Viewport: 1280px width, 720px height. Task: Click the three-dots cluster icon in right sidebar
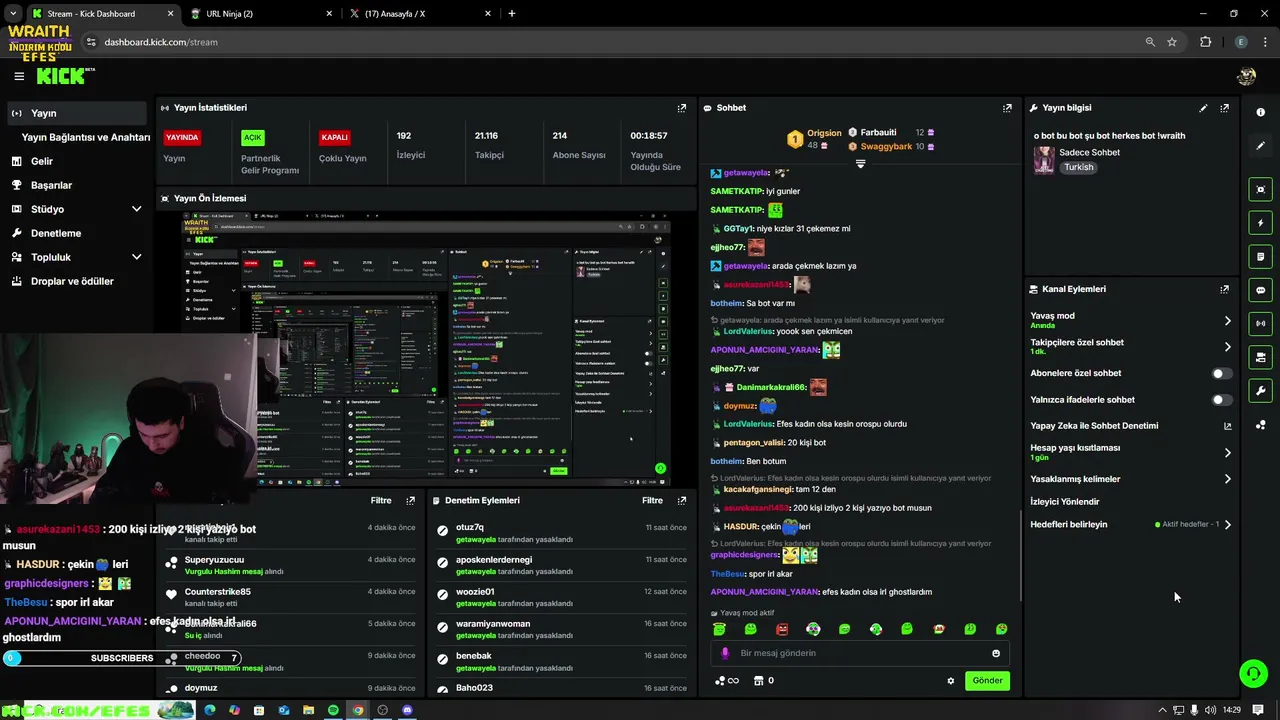pyautogui.click(x=1260, y=425)
